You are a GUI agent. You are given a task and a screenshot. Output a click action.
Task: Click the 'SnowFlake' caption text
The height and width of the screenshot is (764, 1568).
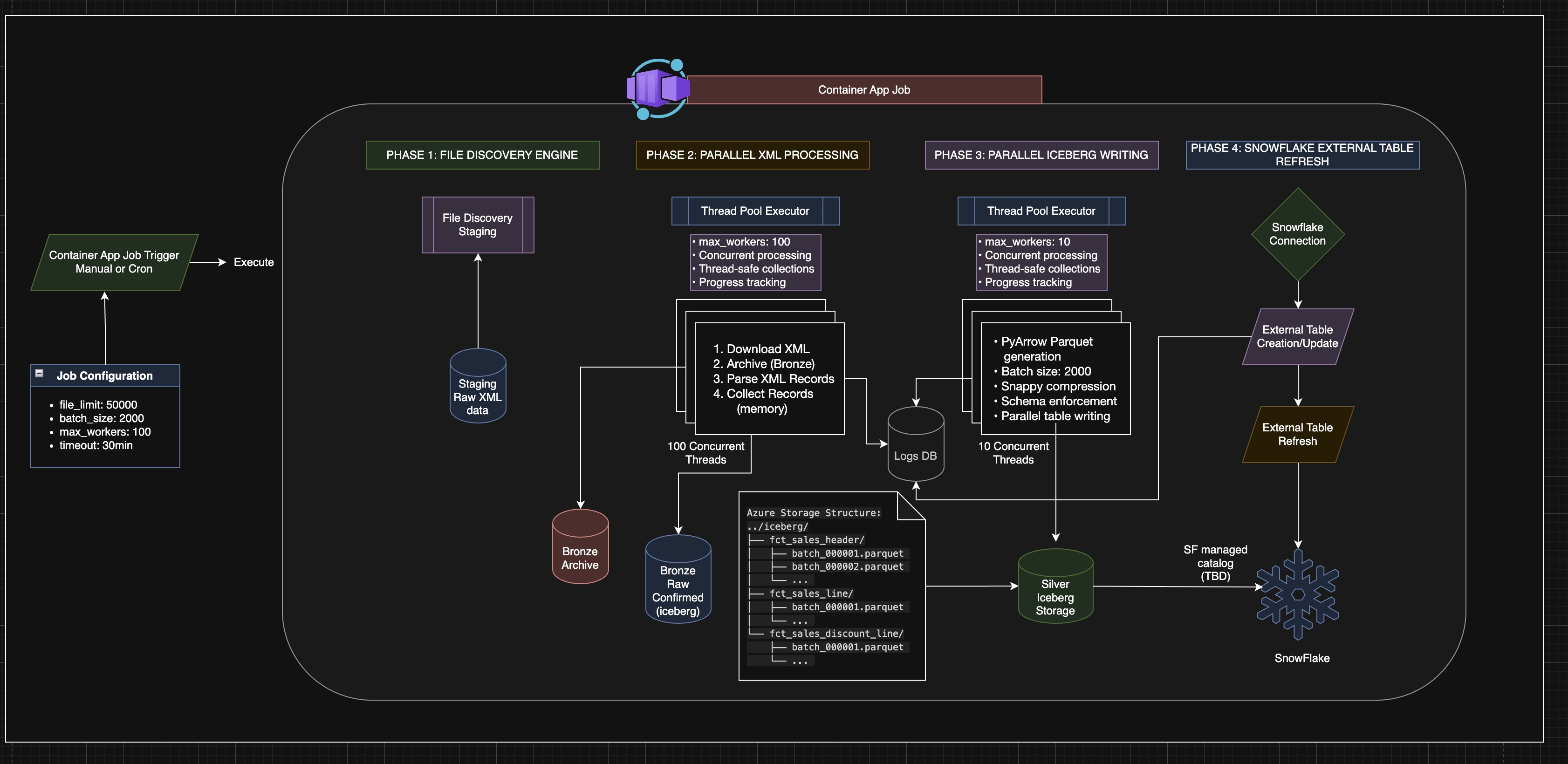click(1302, 658)
